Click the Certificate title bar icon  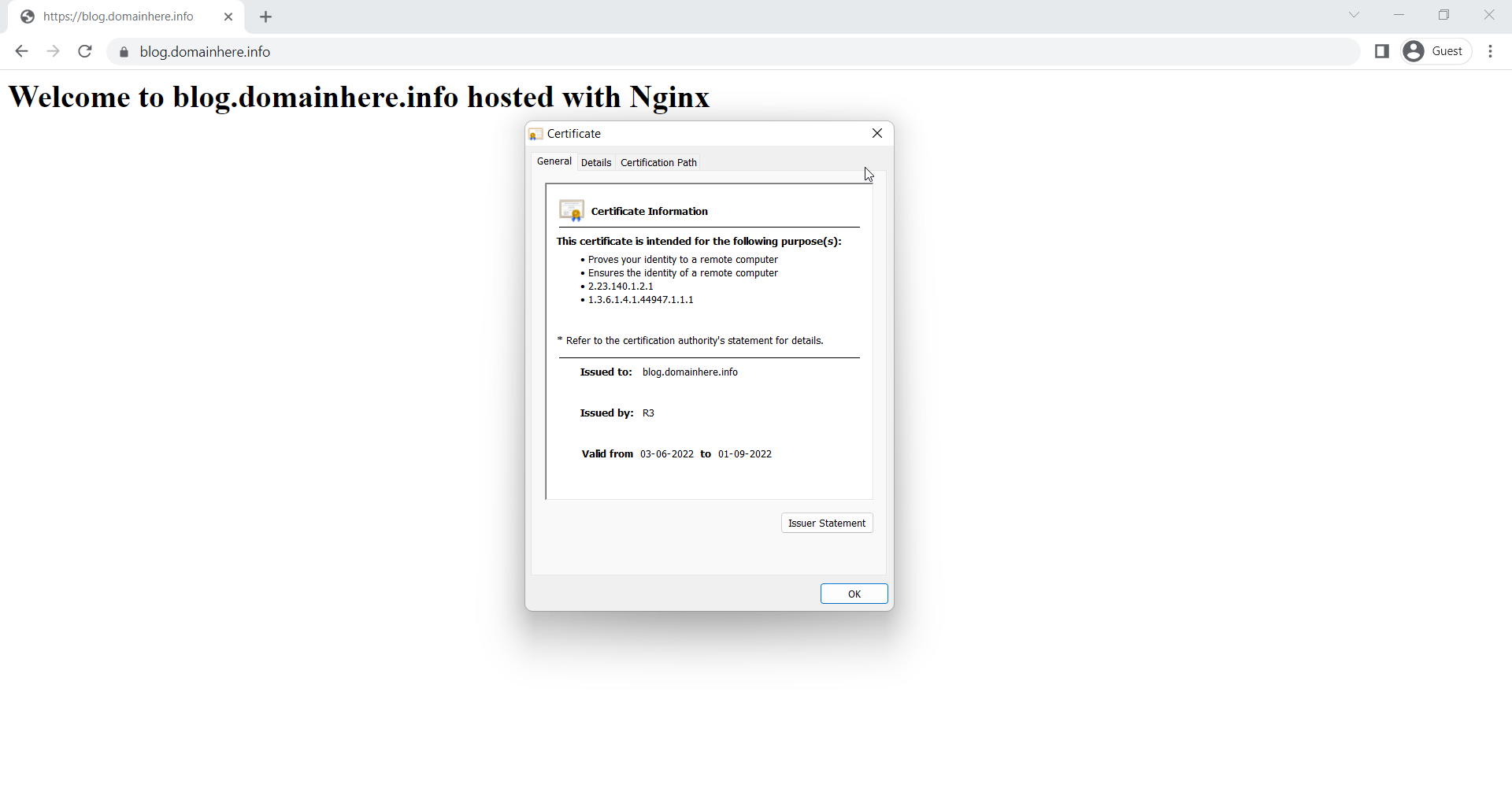(x=535, y=134)
